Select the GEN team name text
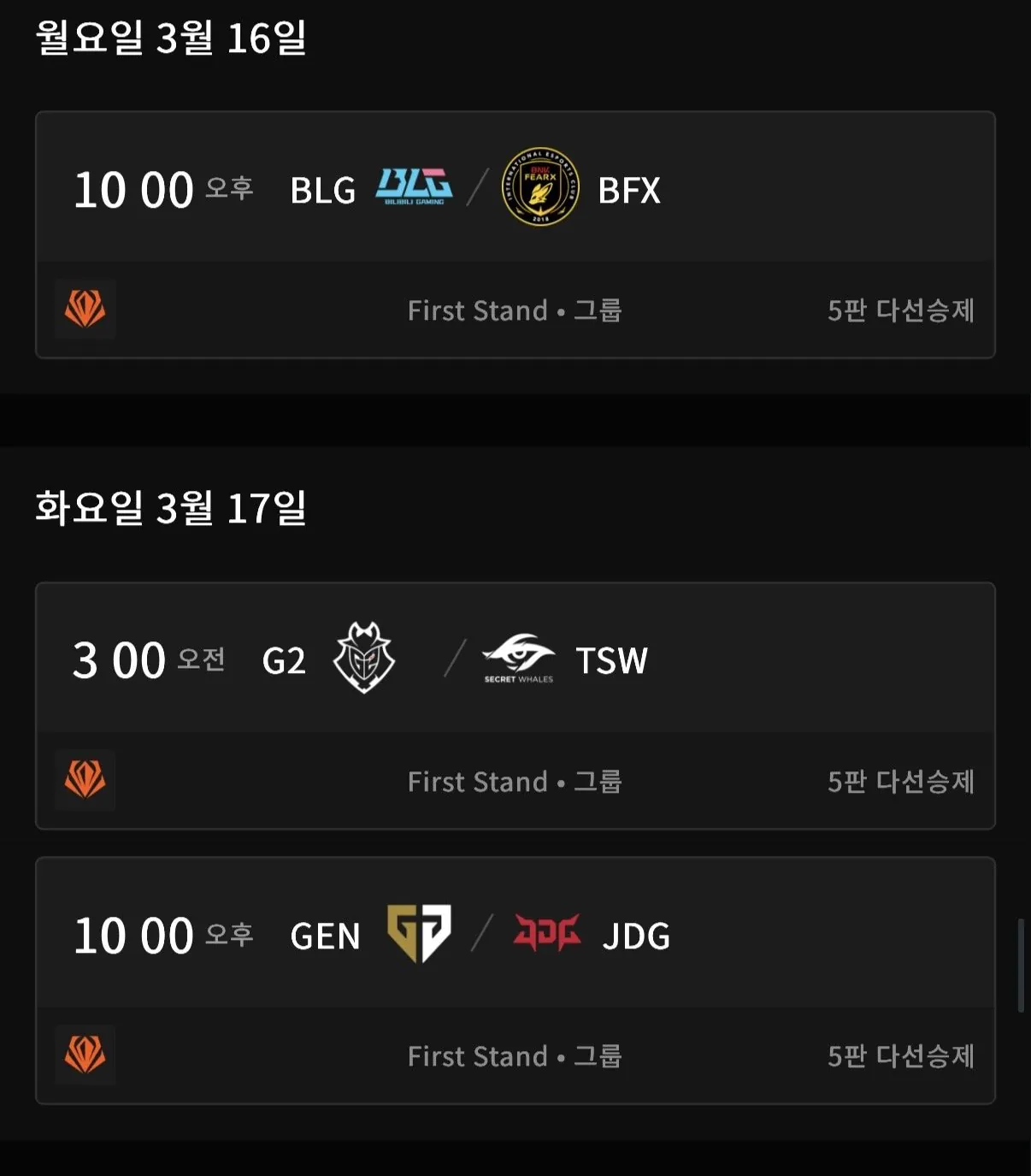Screen dimensions: 1031x1176 (x=326, y=937)
